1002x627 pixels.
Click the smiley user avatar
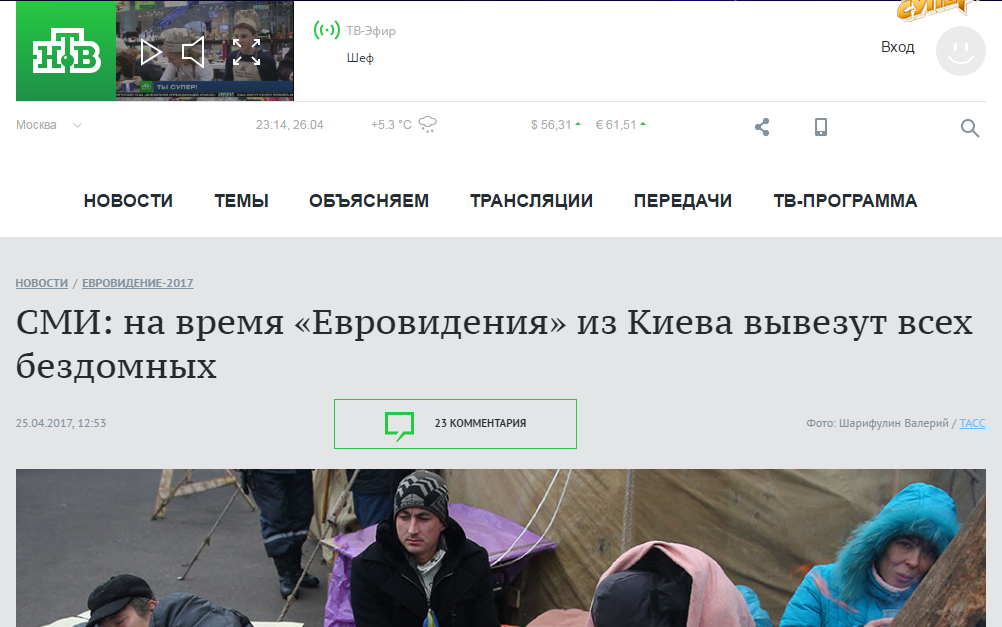(x=960, y=51)
